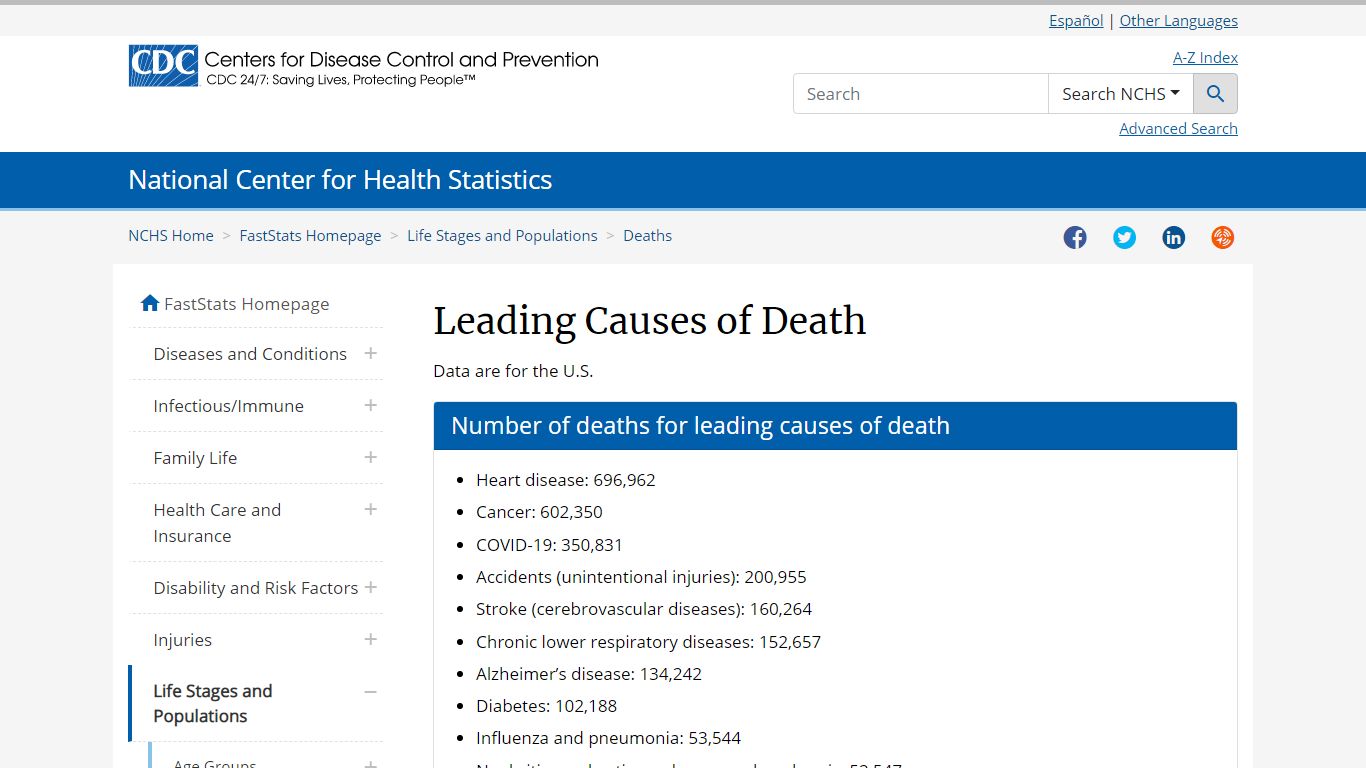The height and width of the screenshot is (768, 1366).
Task: Expand Injuries plus icon
Action: tap(370, 639)
